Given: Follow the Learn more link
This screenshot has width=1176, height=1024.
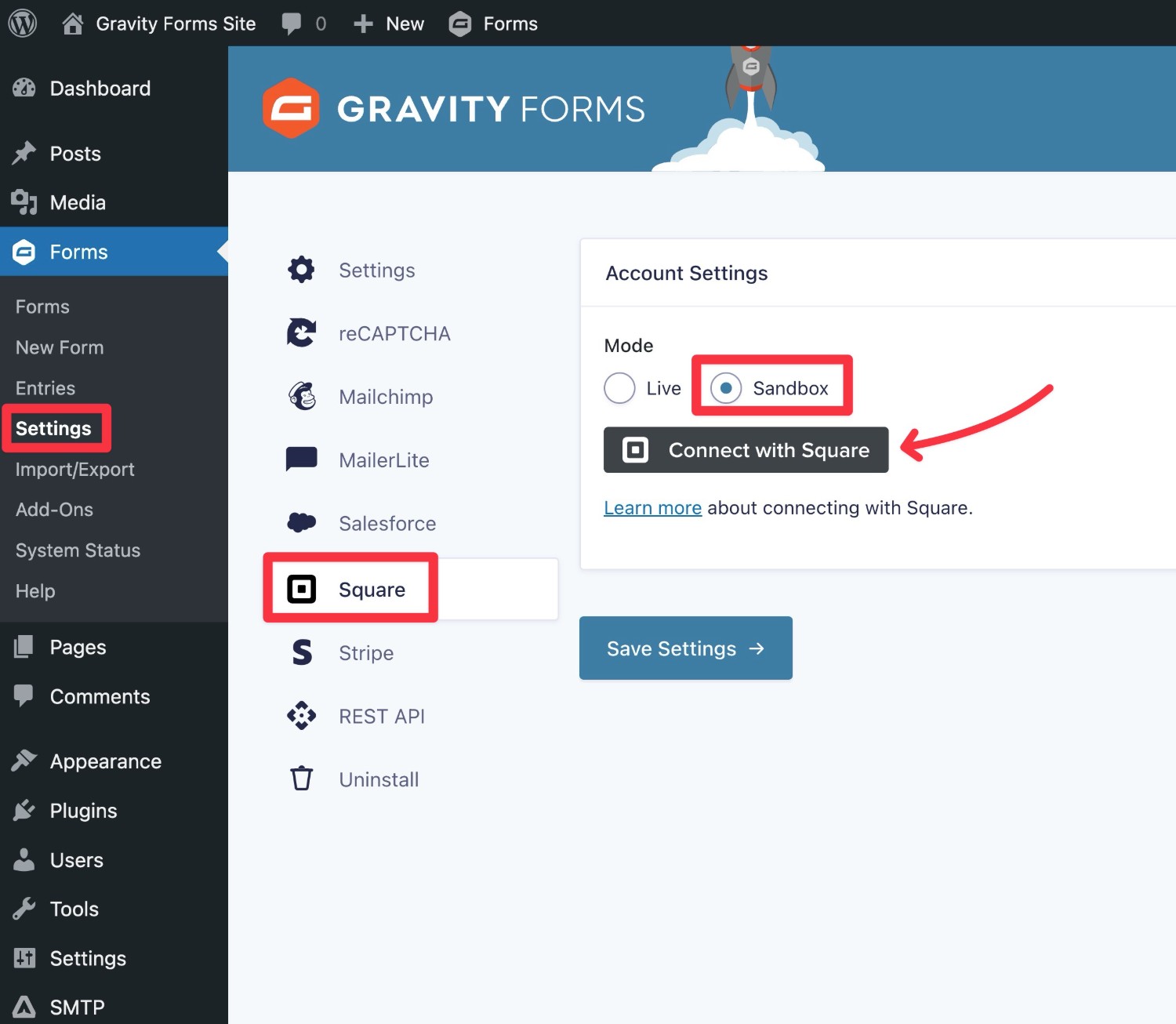Looking at the screenshot, I should 652,508.
